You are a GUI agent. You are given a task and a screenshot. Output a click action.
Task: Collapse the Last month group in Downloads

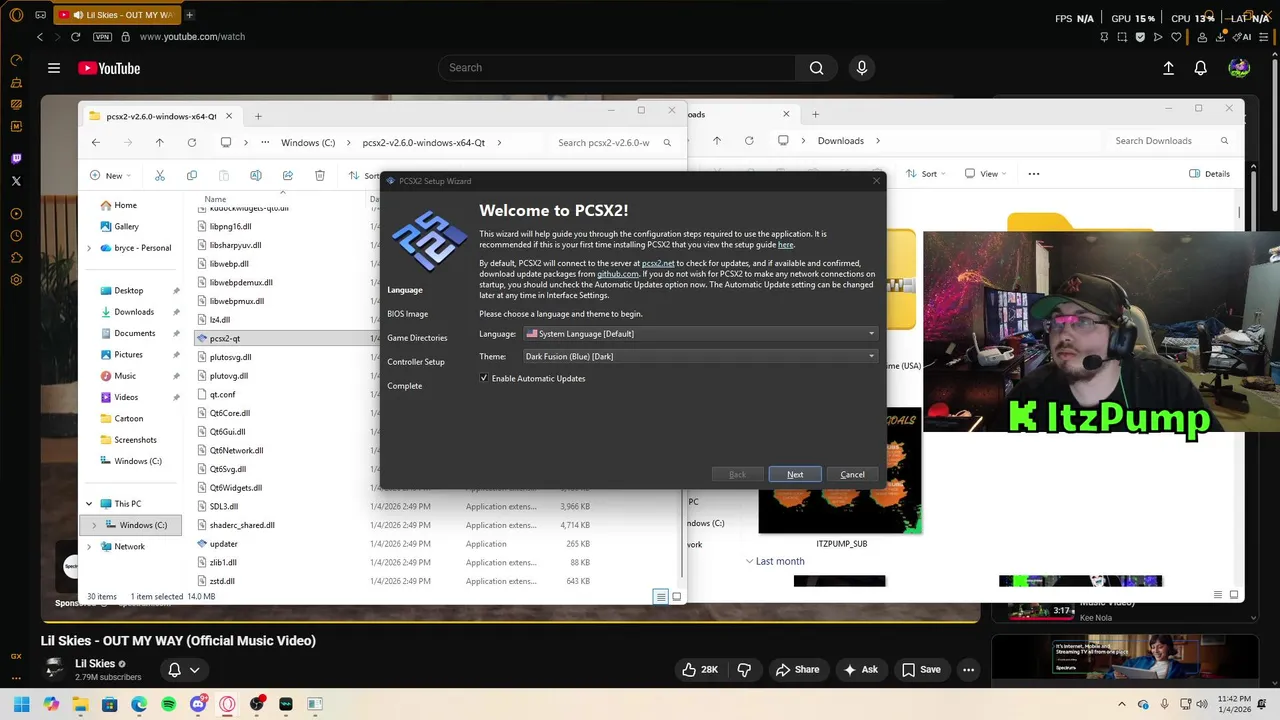[x=750, y=561]
